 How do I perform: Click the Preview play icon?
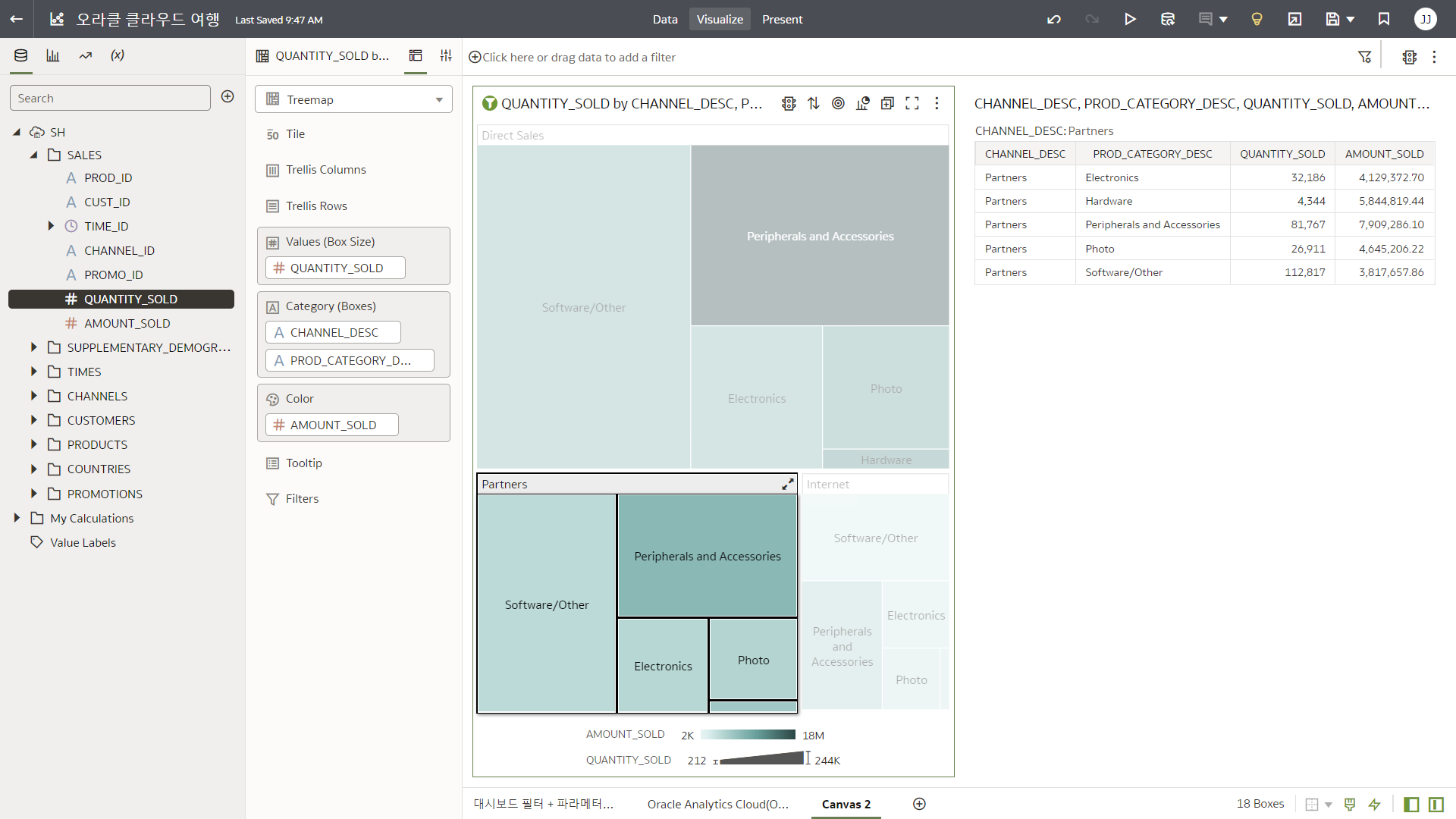pos(1130,19)
